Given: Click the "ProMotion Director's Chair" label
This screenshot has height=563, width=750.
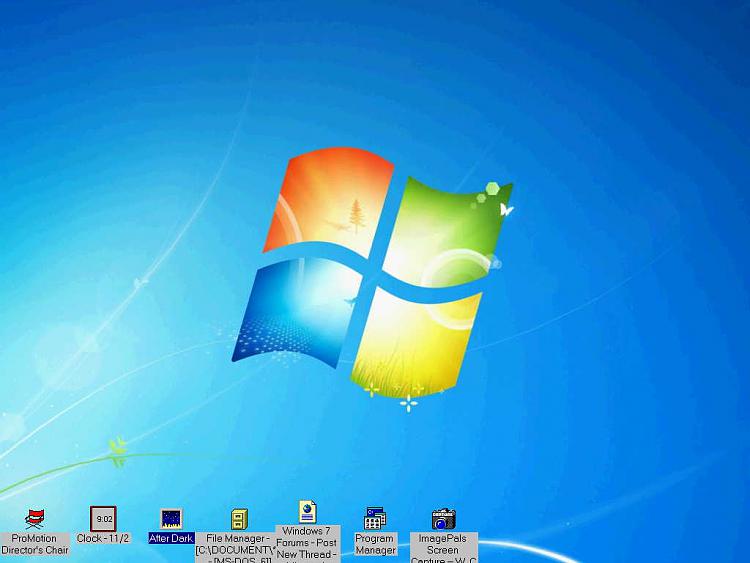Looking at the screenshot, I should [35, 544].
